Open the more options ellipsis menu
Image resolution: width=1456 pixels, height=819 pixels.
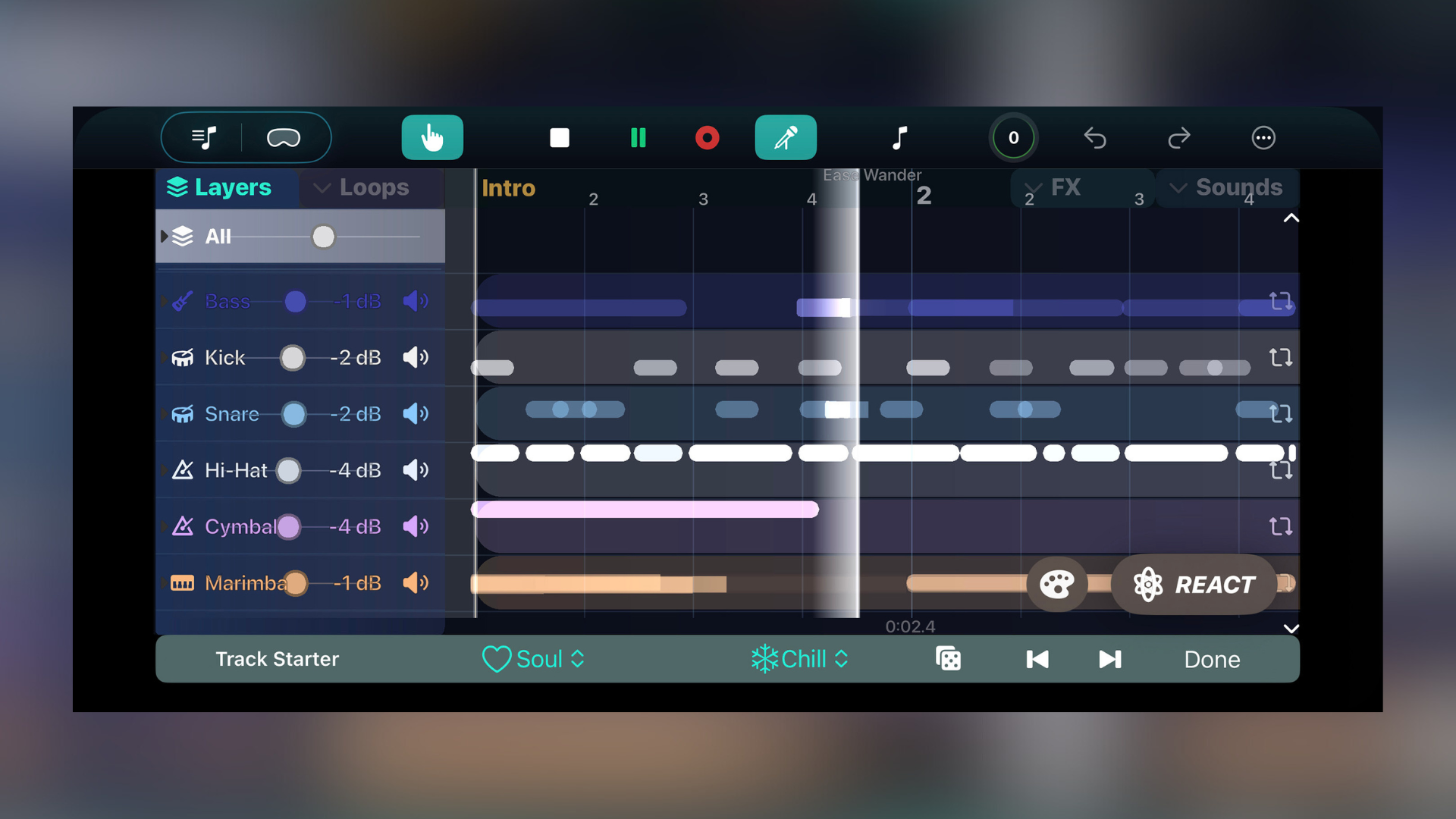[x=1263, y=138]
